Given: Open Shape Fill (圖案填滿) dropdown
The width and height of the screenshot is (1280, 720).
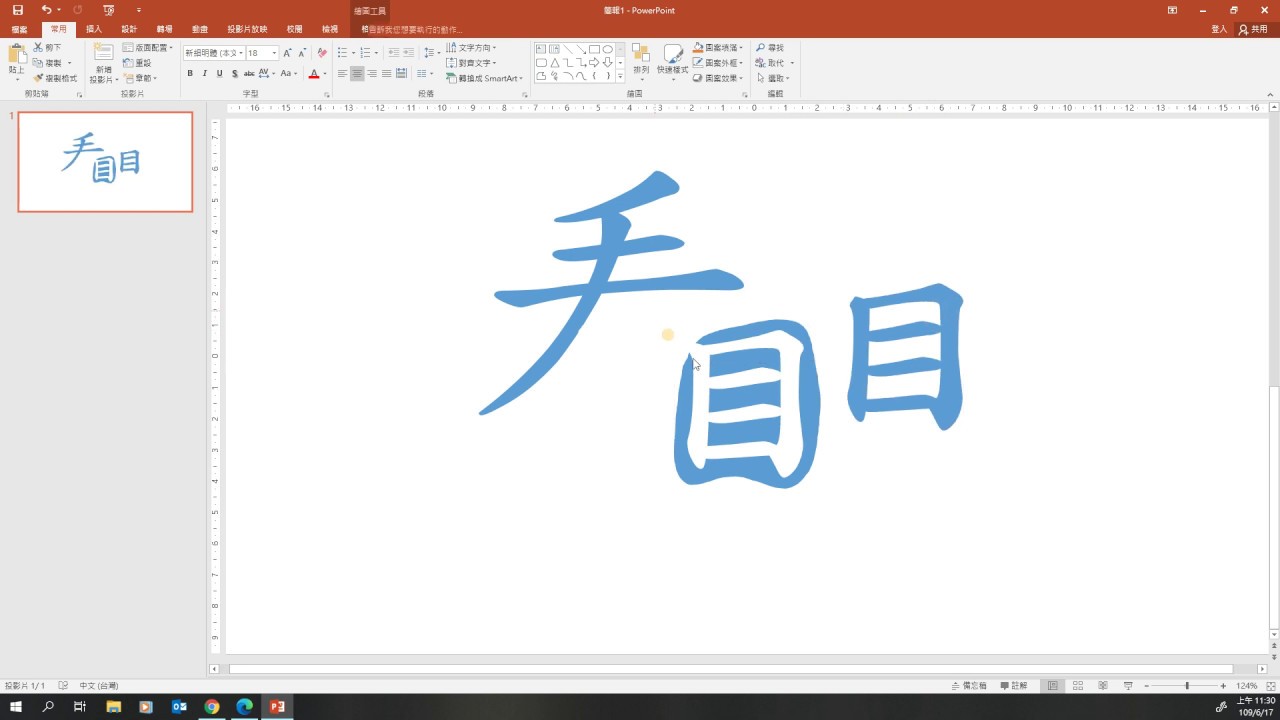Looking at the screenshot, I should tap(718, 47).
